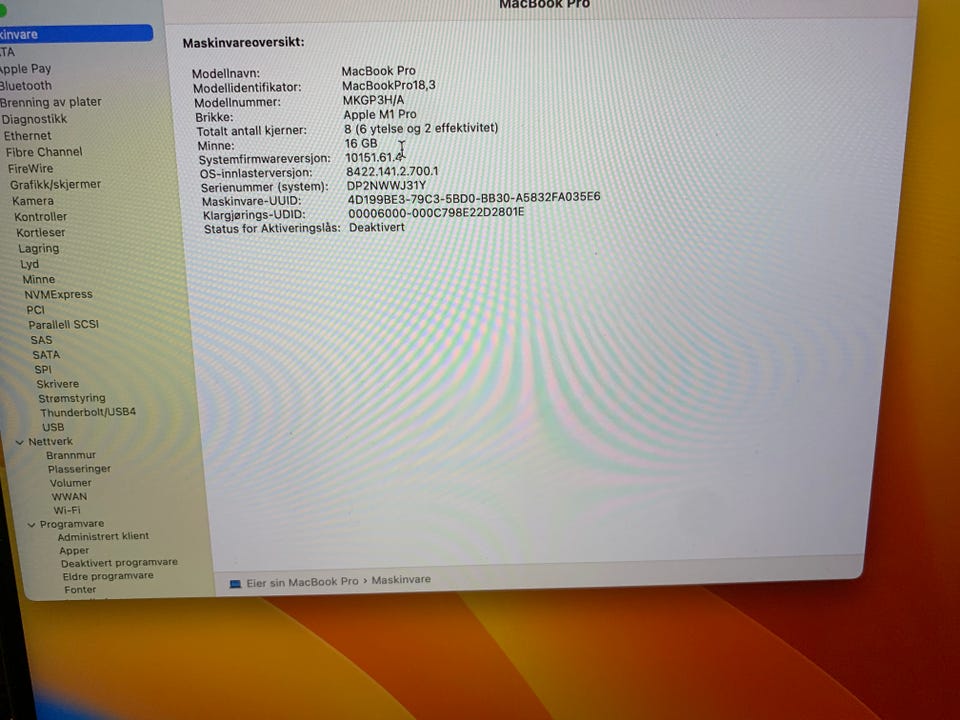The image size is (960, 720).
Task: Click OS loader version 8422.141.2.700.1
Action: pyautogui.click(x=392, y=172)
